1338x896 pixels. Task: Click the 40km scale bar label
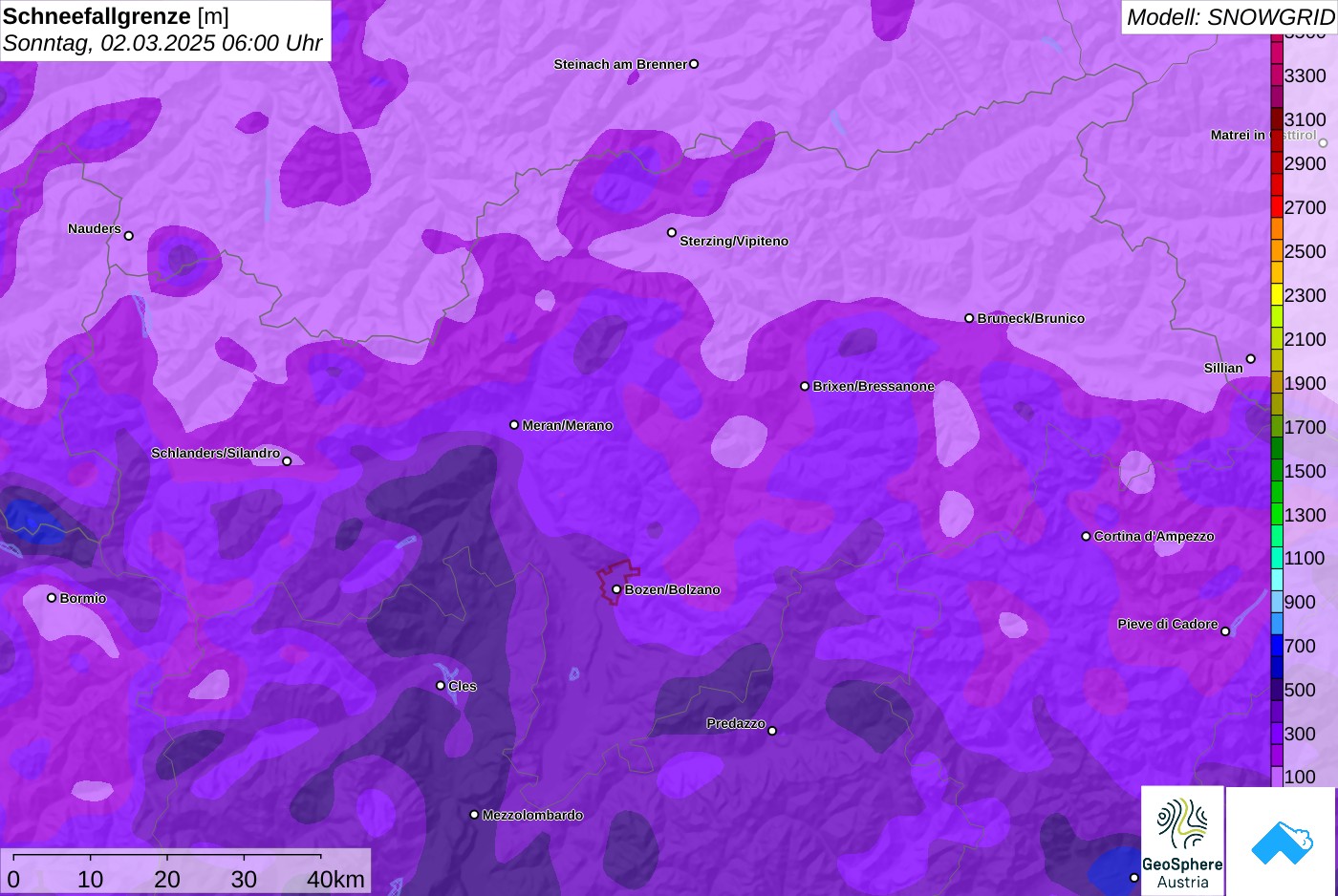point(335,880)
